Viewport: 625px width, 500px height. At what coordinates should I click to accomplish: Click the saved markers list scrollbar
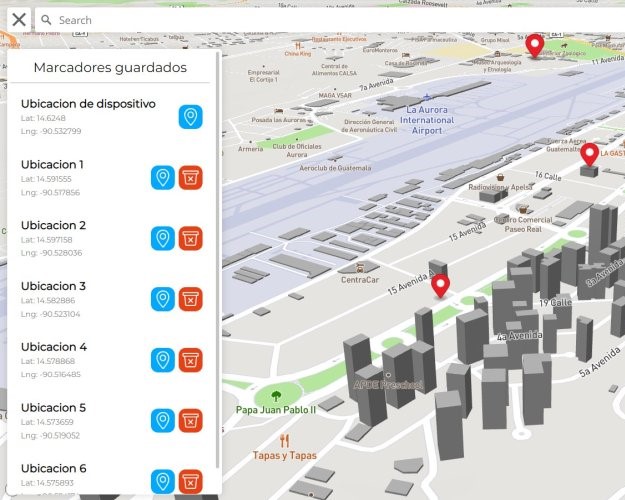tap(218, 300)
